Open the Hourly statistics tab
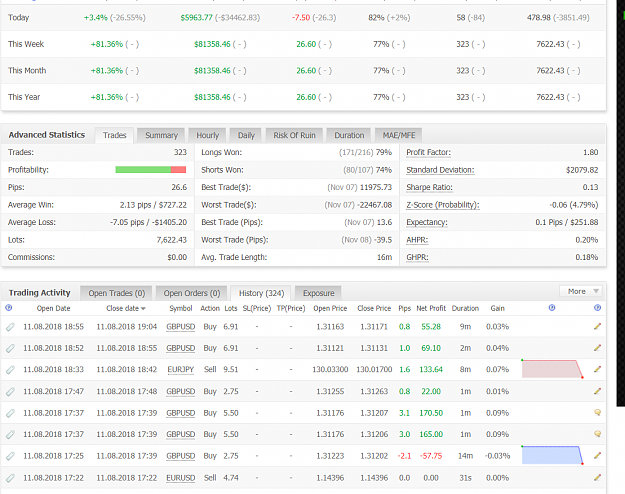The image size is (625, 494). (x=208, y=136)
